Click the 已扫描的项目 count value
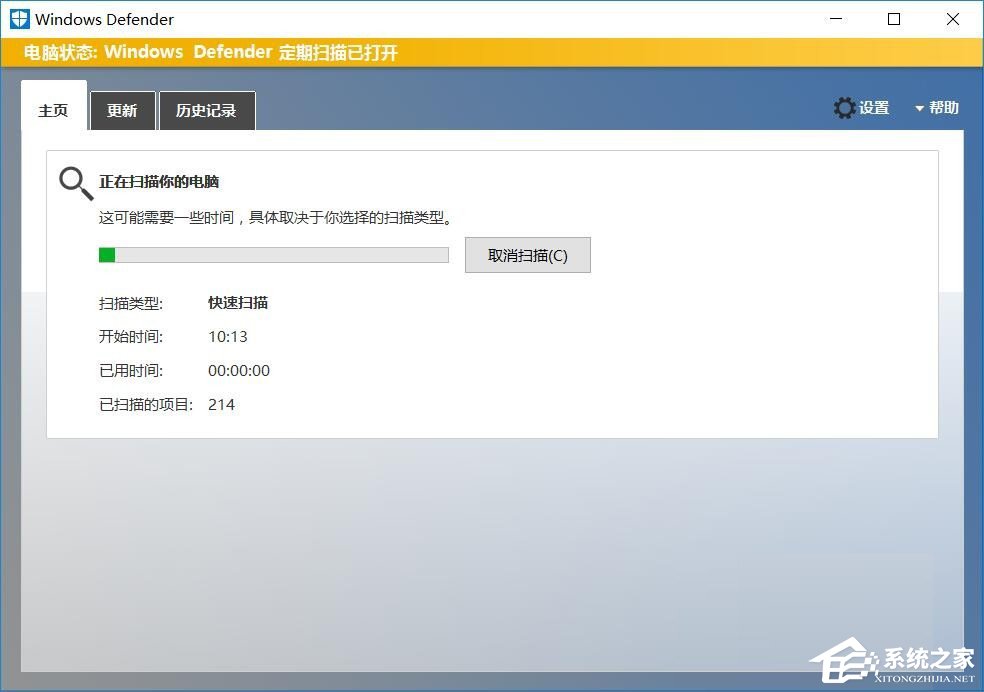 [x=221, y=404]
